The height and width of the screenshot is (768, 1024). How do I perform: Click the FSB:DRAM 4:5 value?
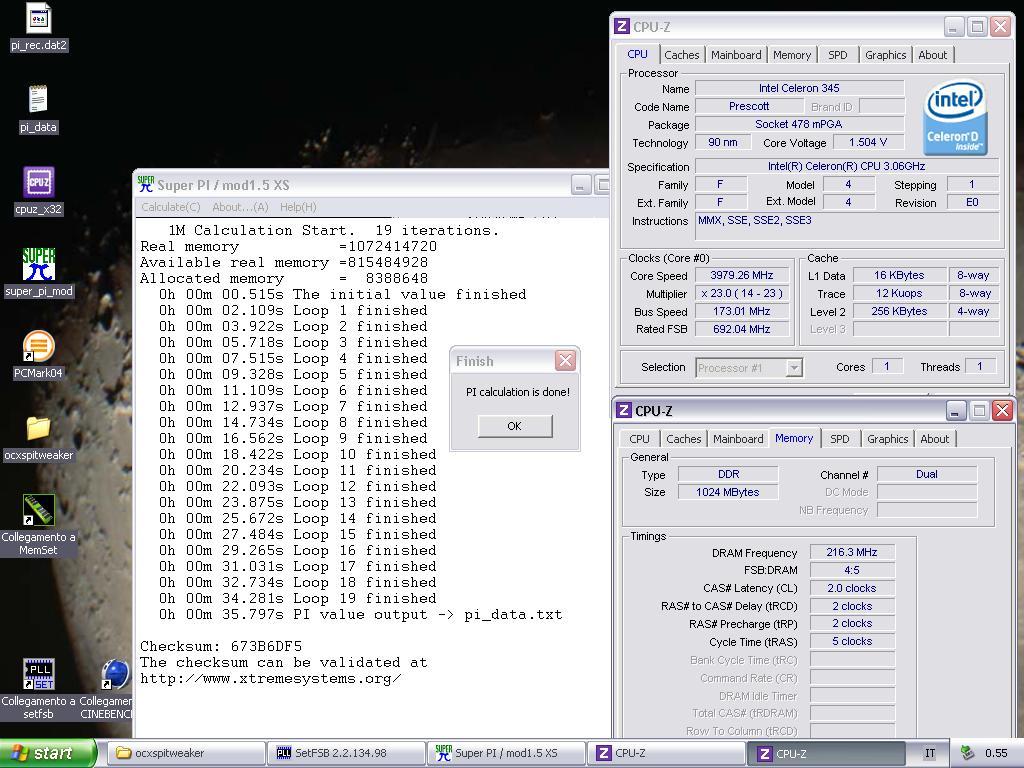(852, 570)
